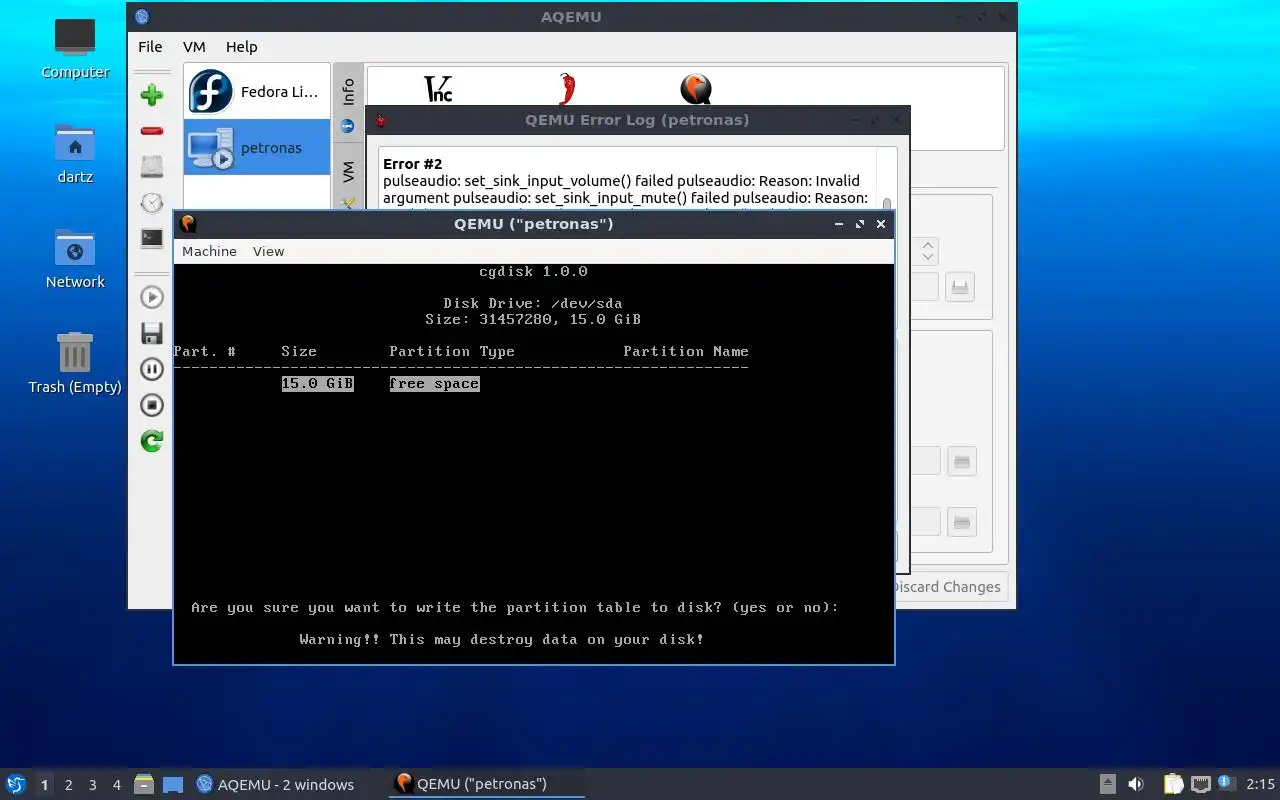Click the Computer desktop icon
Screen dimensions: 1280x800
[x=75, y=49]
